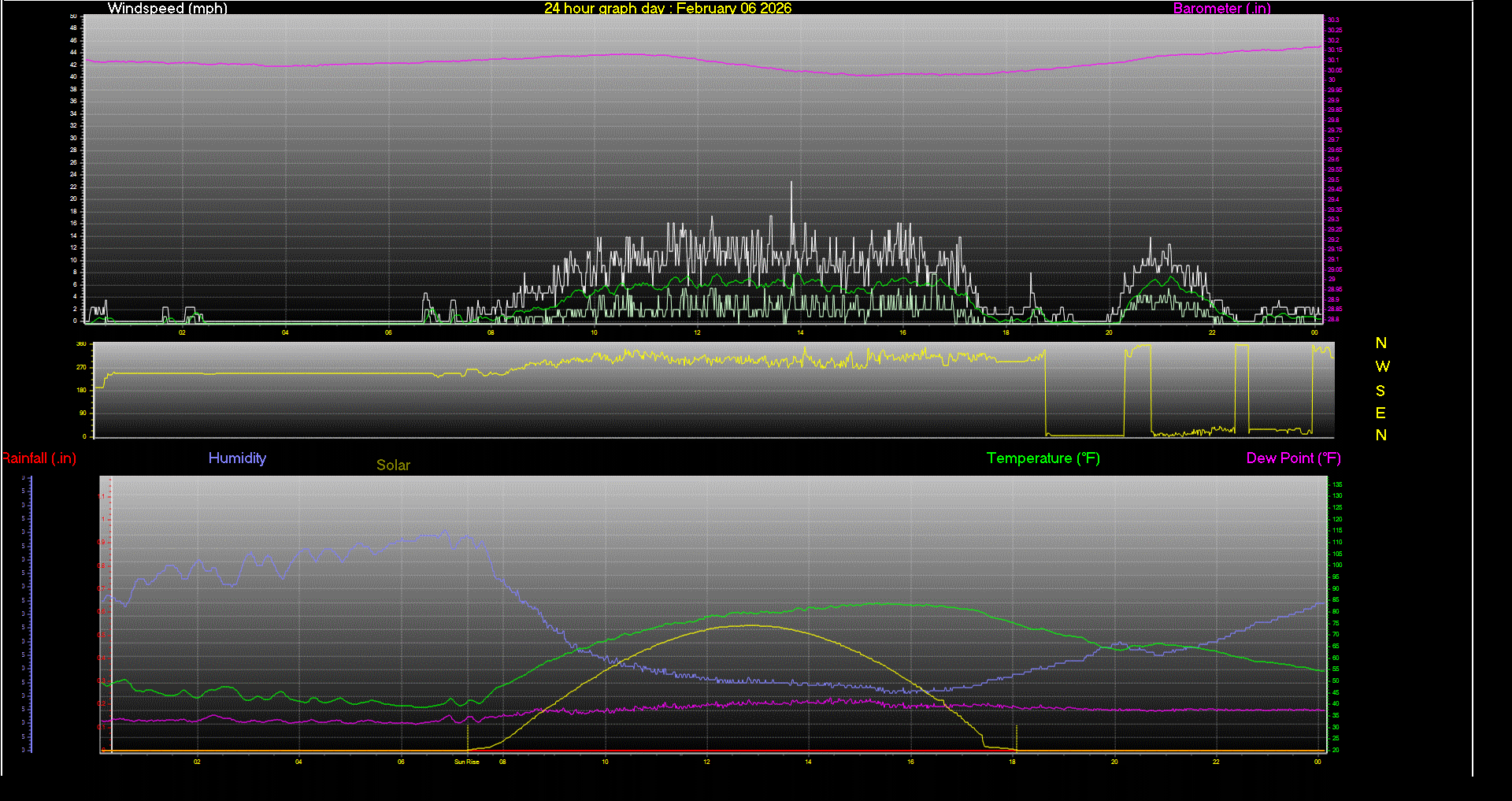
Task: Click the 12 label on the time axis
Action: 706,762
